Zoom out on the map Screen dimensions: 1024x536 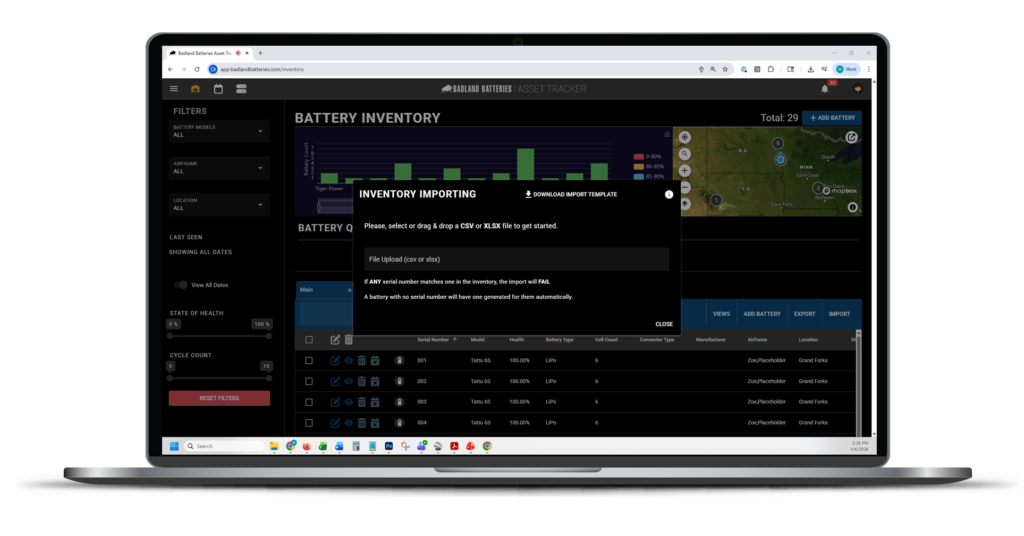684,187
